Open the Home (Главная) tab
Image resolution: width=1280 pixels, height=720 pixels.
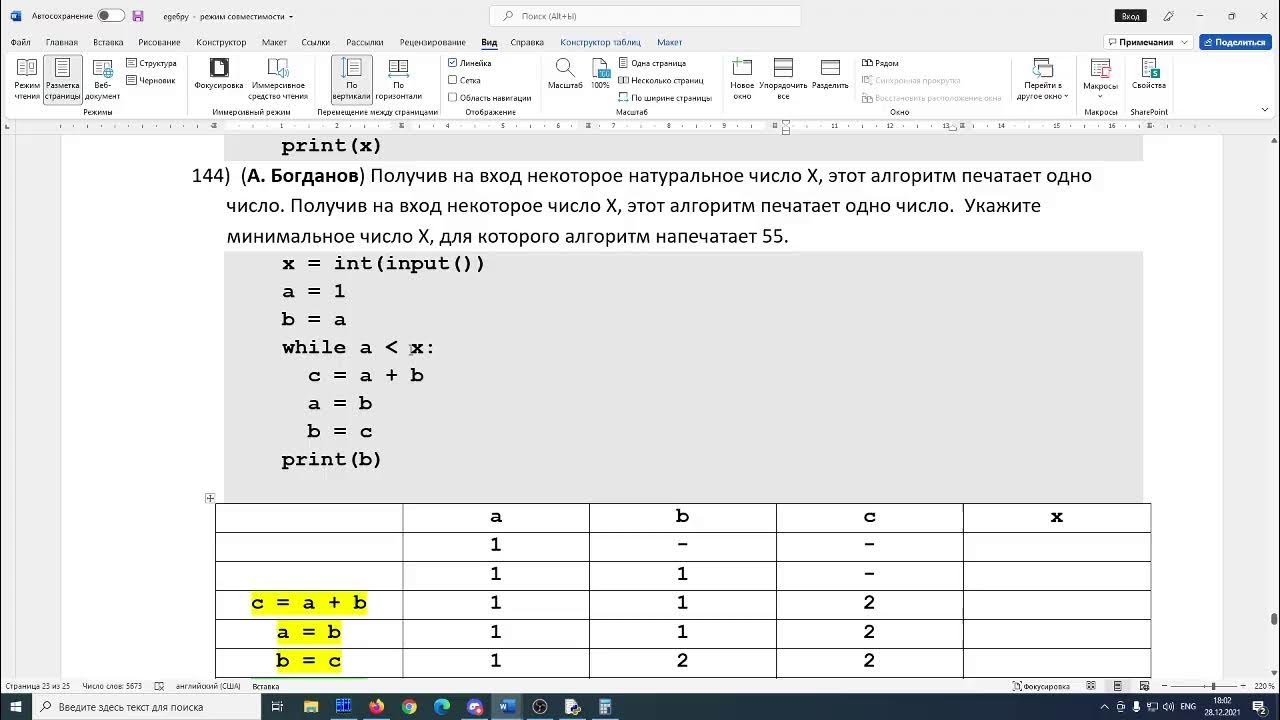coord(61,42)
